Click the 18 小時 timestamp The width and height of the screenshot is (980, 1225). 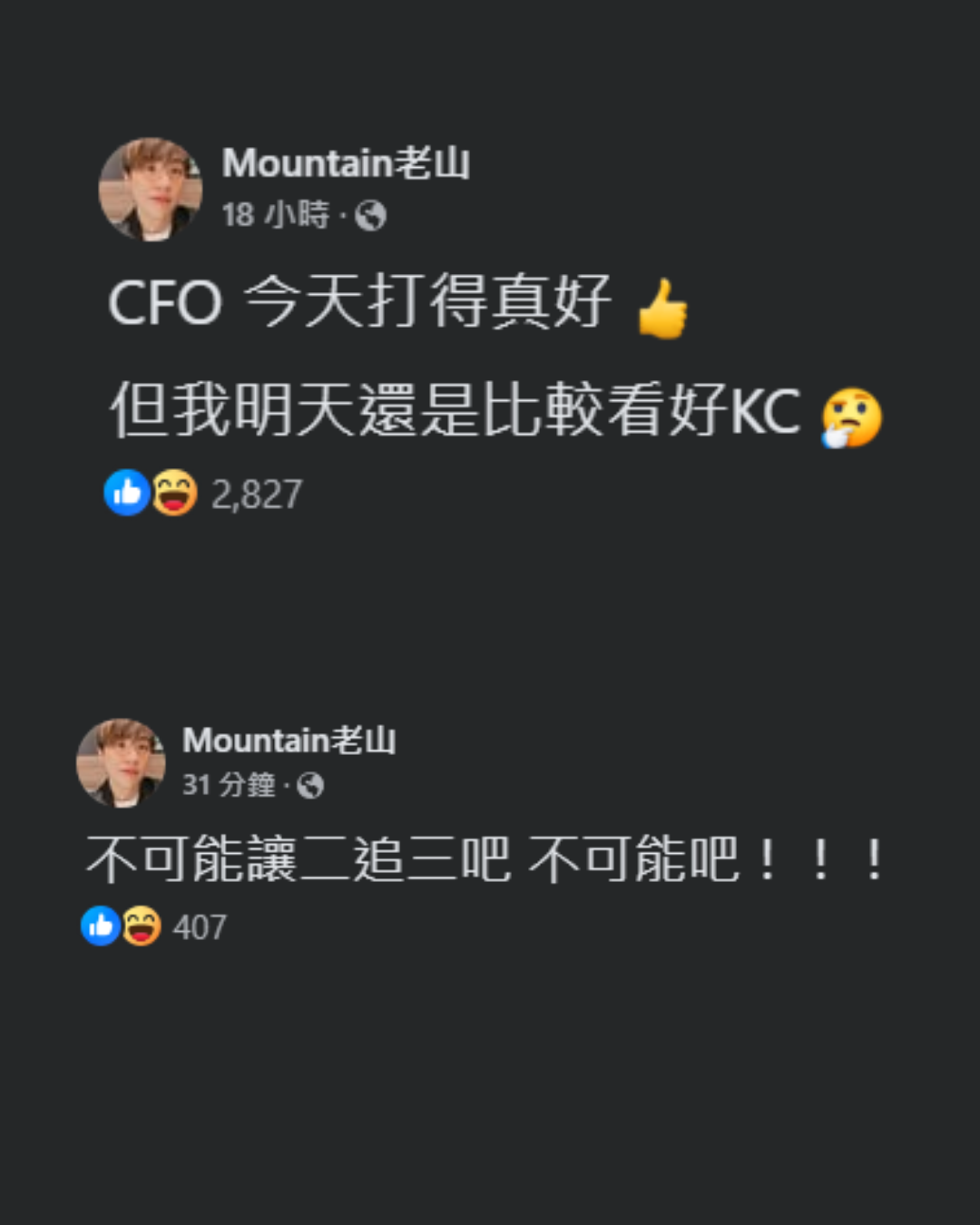coord(276,215)
